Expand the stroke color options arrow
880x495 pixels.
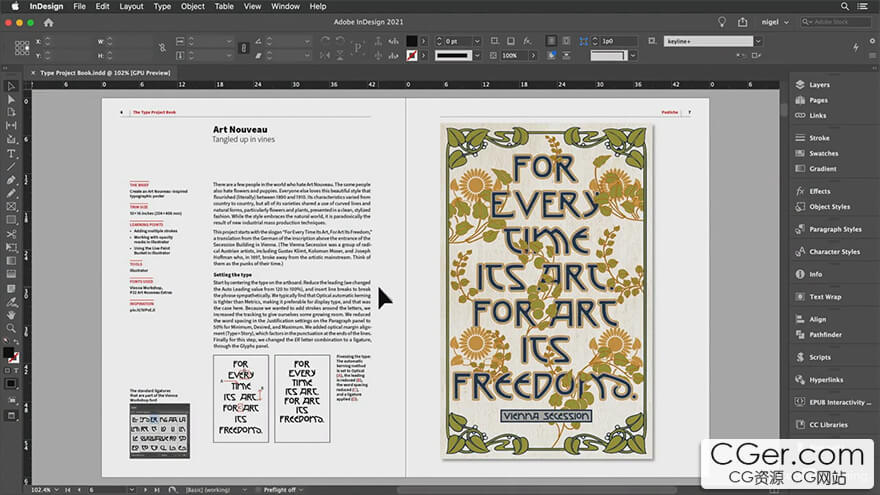point(424,56)
